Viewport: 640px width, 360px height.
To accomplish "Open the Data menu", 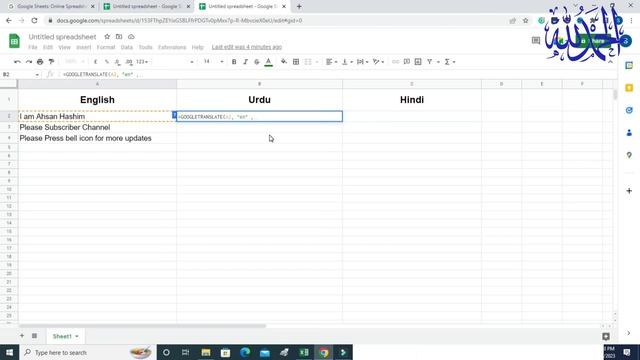I will tap(127, 47).
